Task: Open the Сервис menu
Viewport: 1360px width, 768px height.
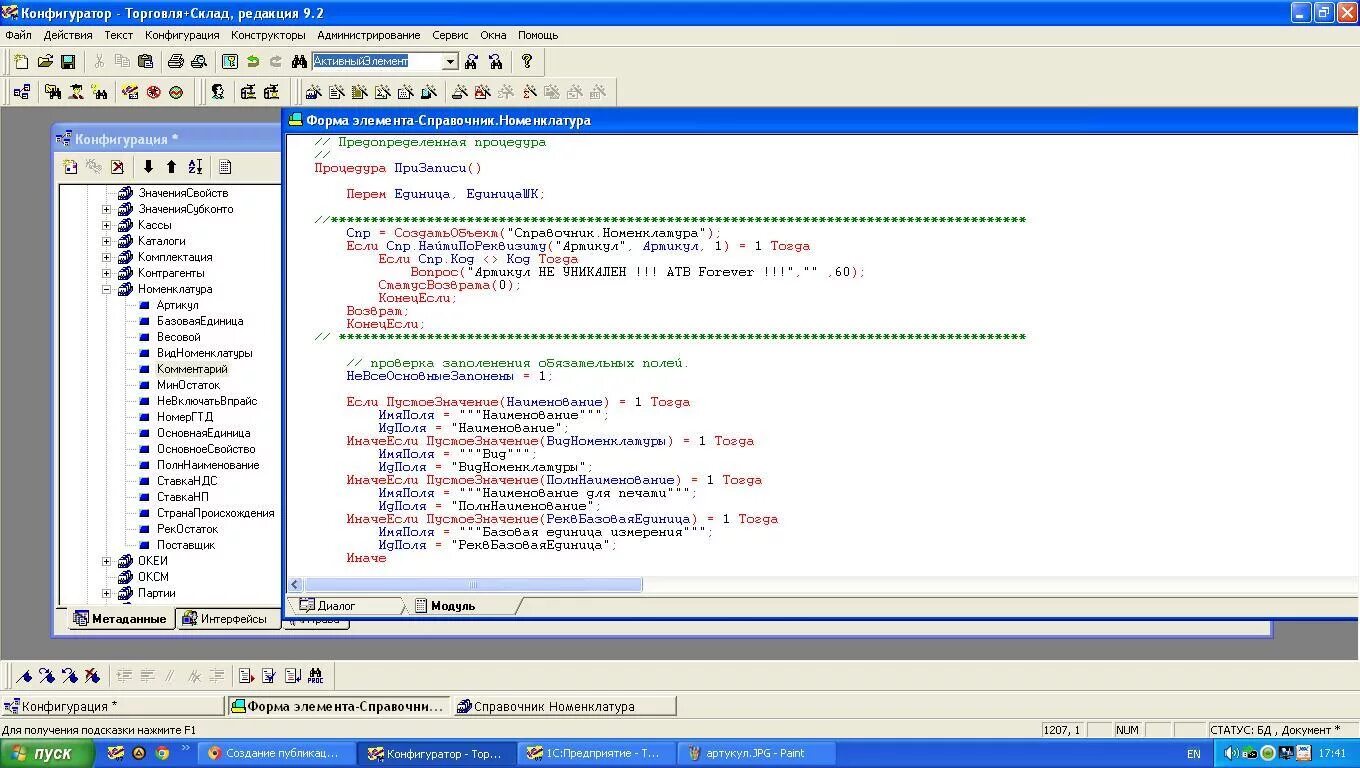Action: [450, 35]
